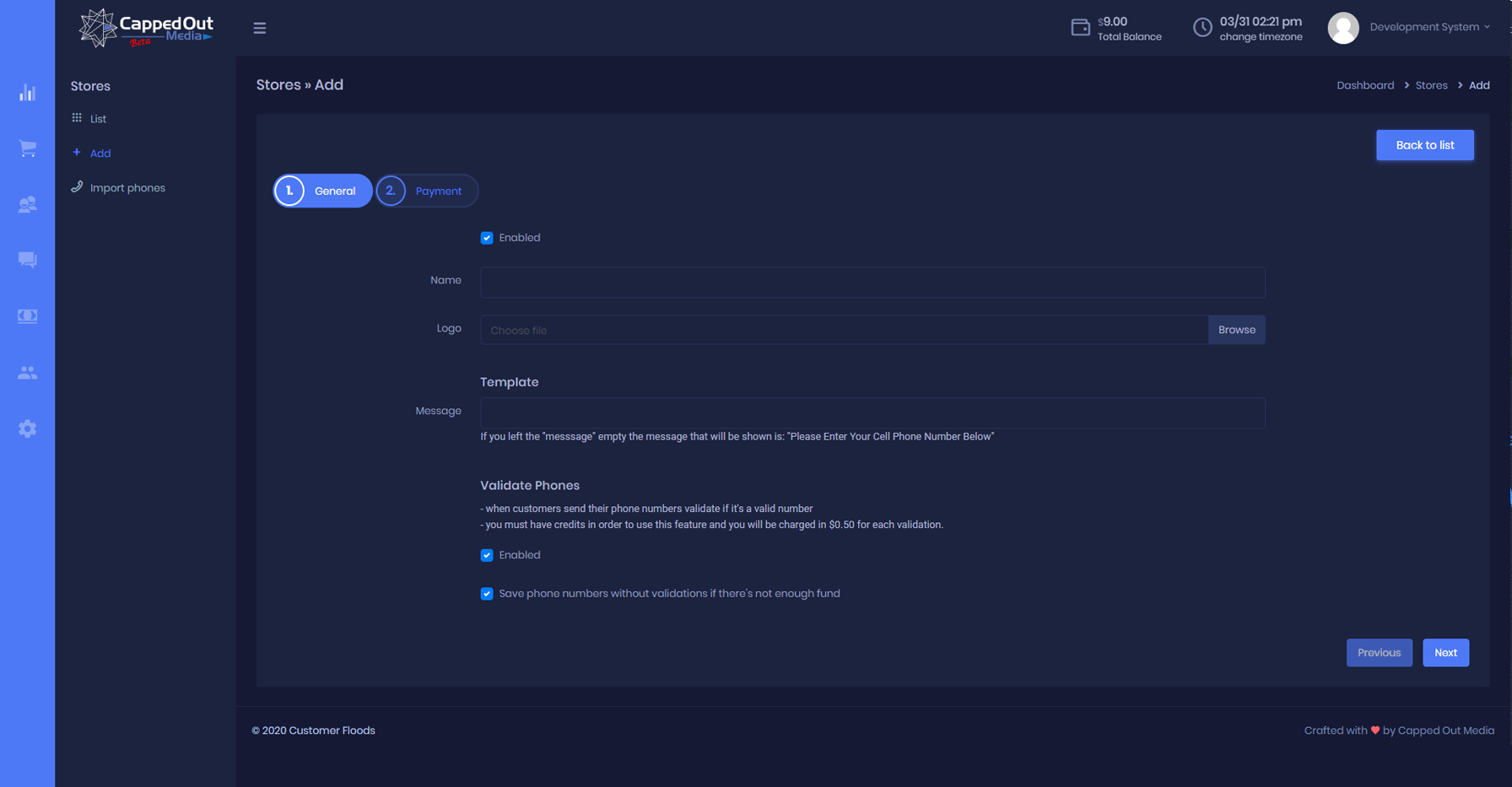
Task: Switch to the Payment step tab
Action: [427, 191]
